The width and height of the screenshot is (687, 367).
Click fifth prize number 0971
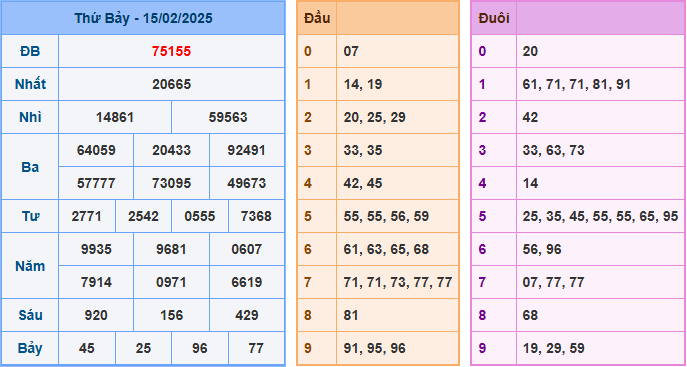pyautogui.click(x=171, y=282)
